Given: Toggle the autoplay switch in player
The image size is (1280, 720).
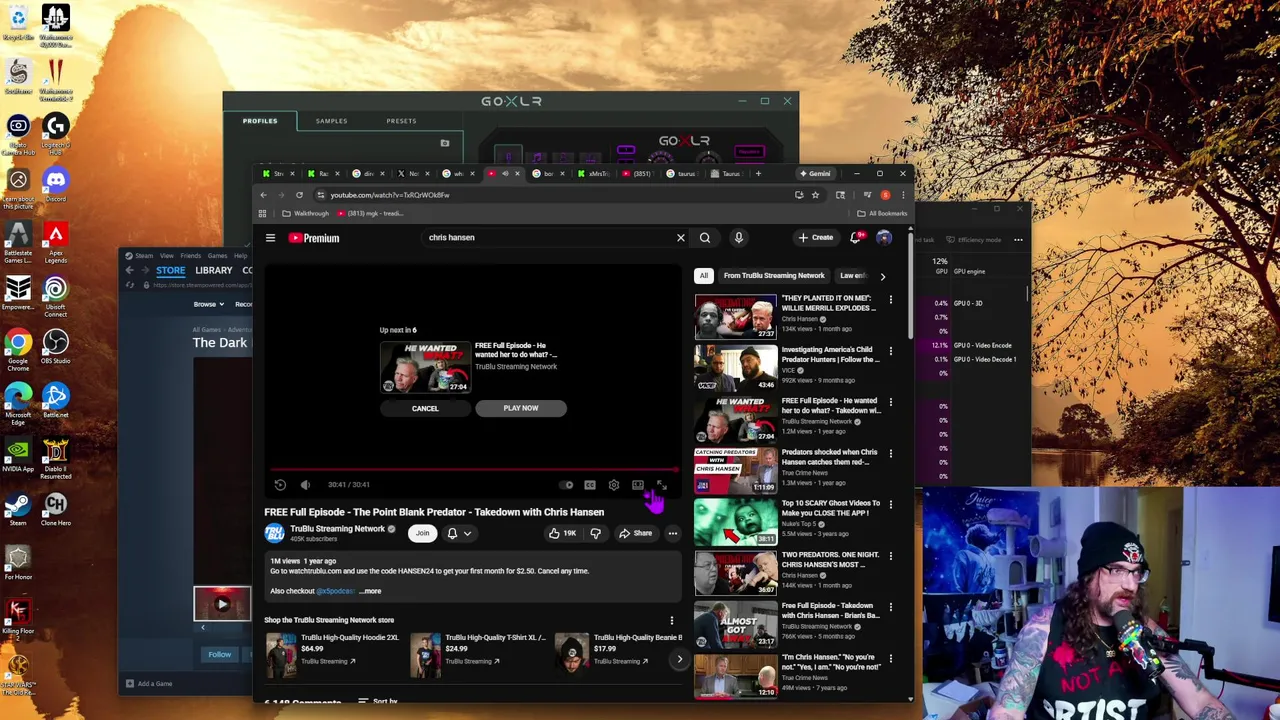Looking at the screenshot, I should click(567, 485).
